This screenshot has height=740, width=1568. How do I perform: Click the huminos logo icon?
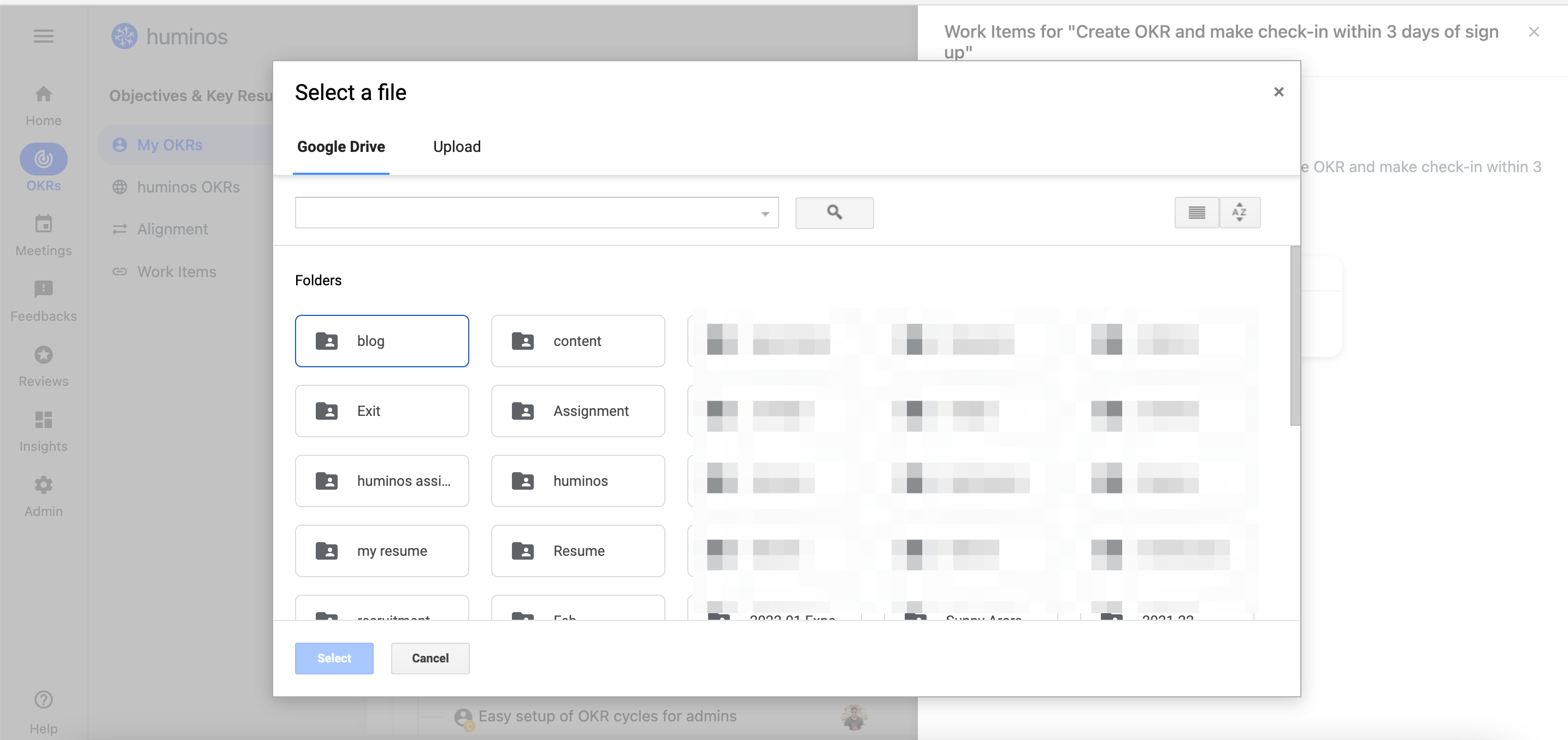[124, 37]
